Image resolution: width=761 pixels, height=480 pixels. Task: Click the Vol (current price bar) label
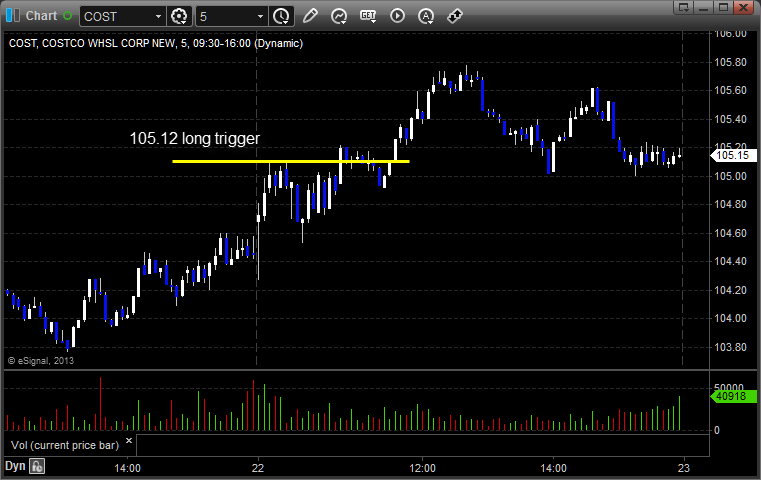pos(65,445)
